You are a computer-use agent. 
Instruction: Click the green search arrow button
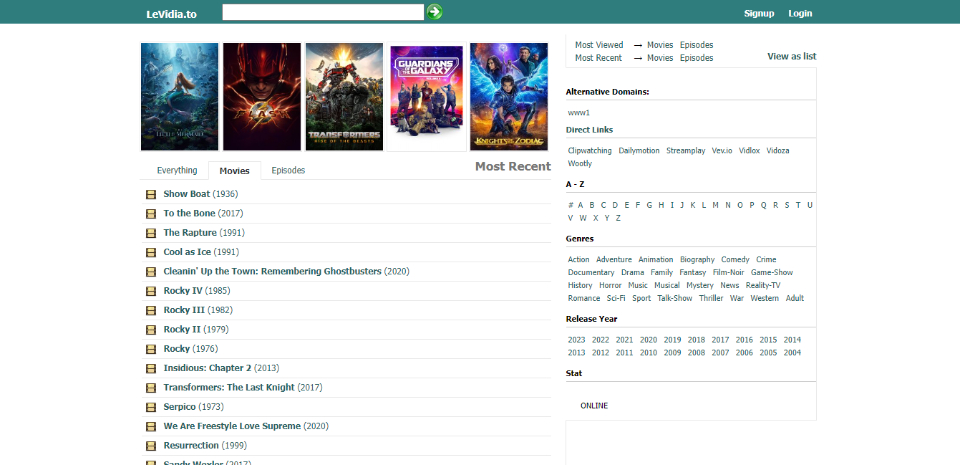(x=434, y=12)
